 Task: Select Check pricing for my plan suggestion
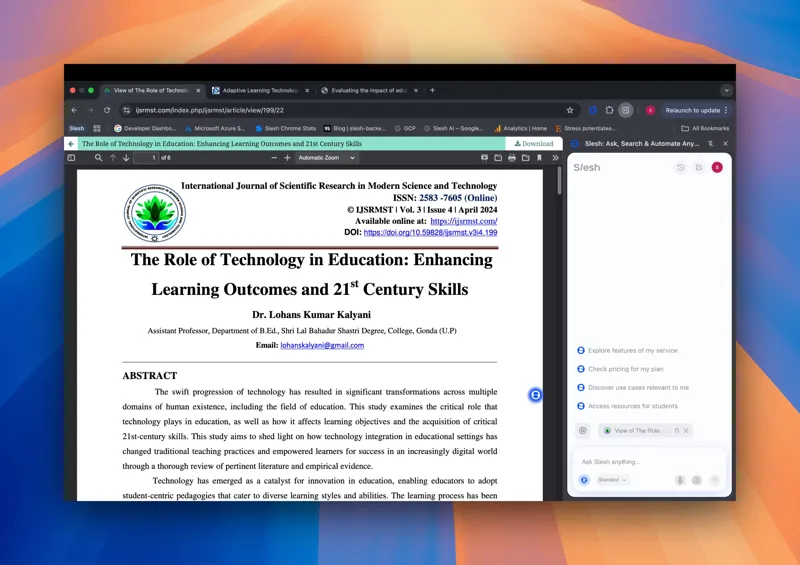620,369
